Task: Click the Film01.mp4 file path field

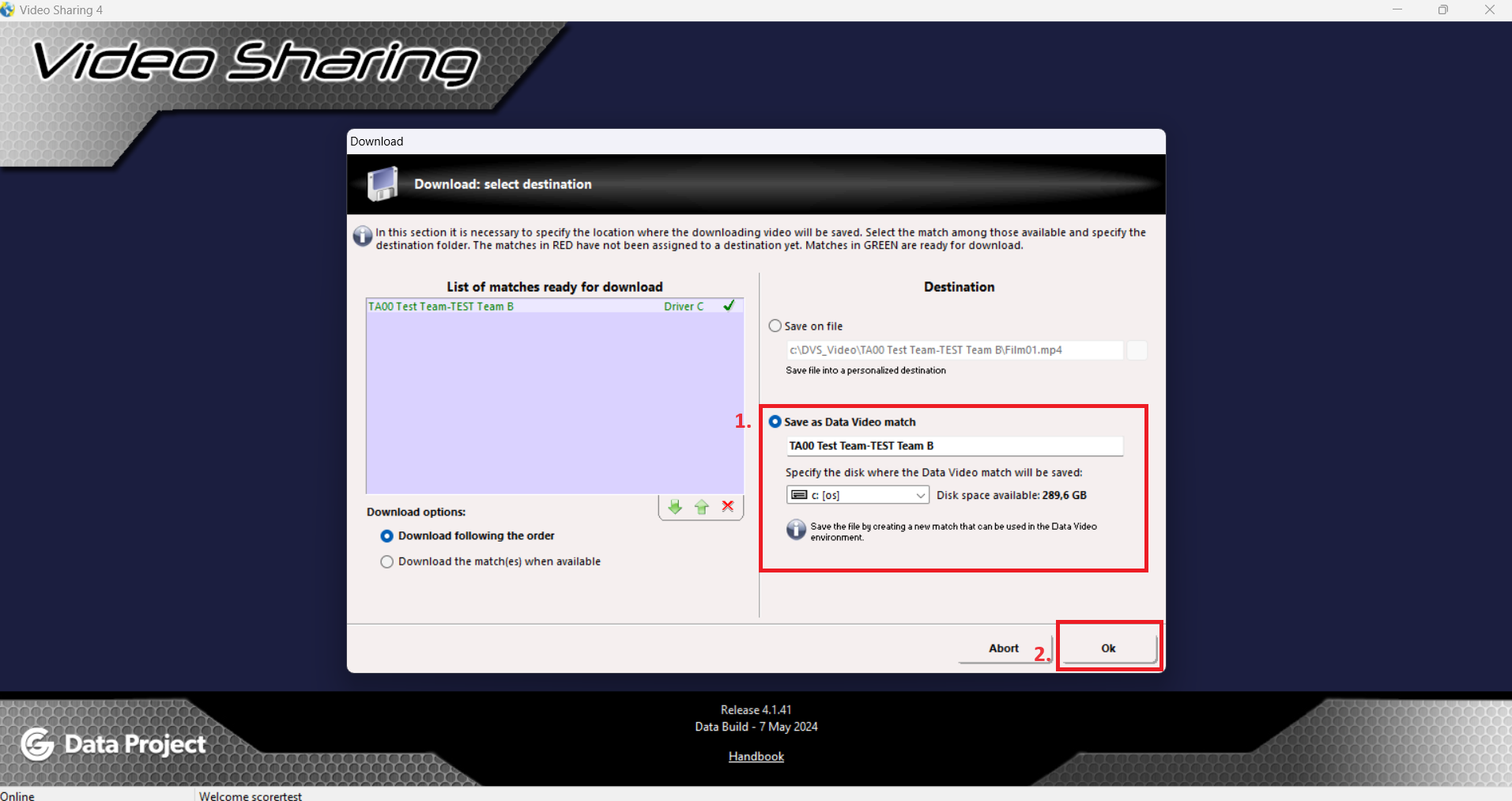Action: click(x=954, y=350)
